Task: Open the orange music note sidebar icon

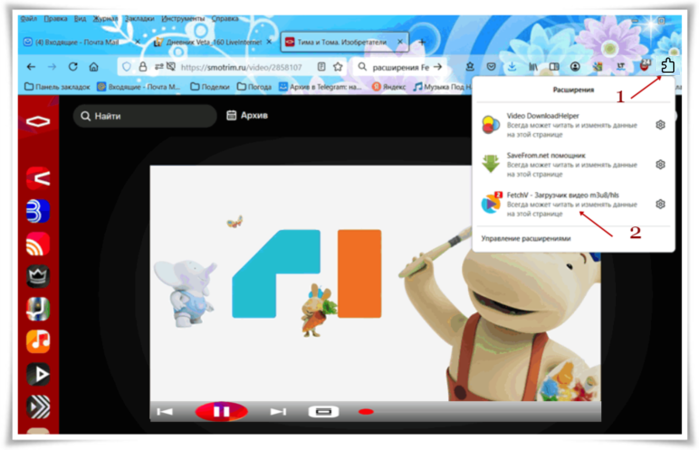Action: point(38,341)
